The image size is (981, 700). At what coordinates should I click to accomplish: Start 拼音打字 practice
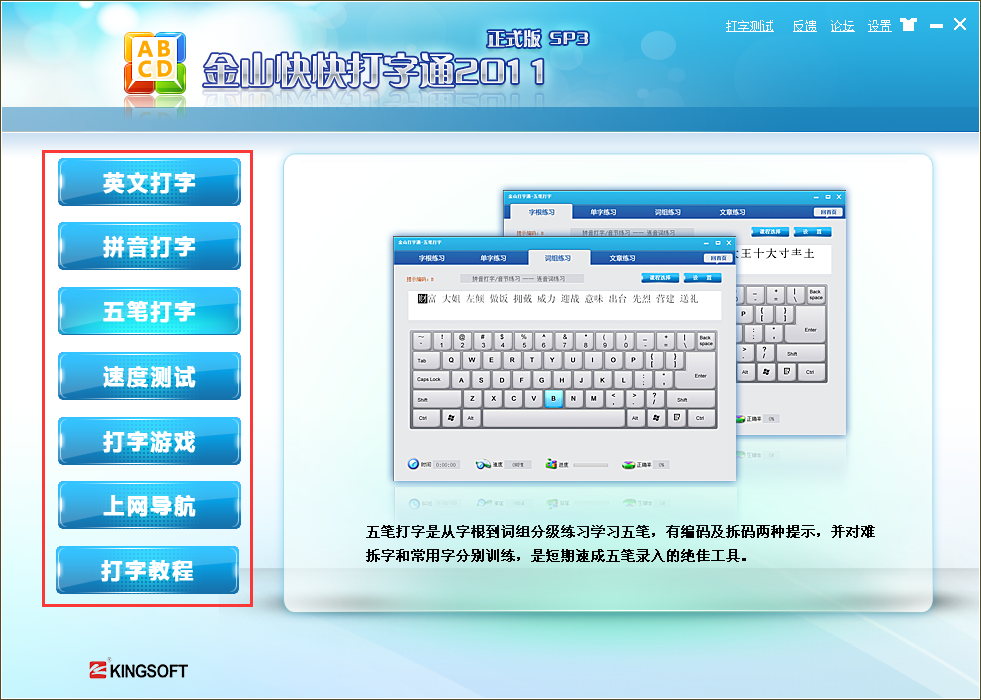pyautogui.click(x=150, y=246)
